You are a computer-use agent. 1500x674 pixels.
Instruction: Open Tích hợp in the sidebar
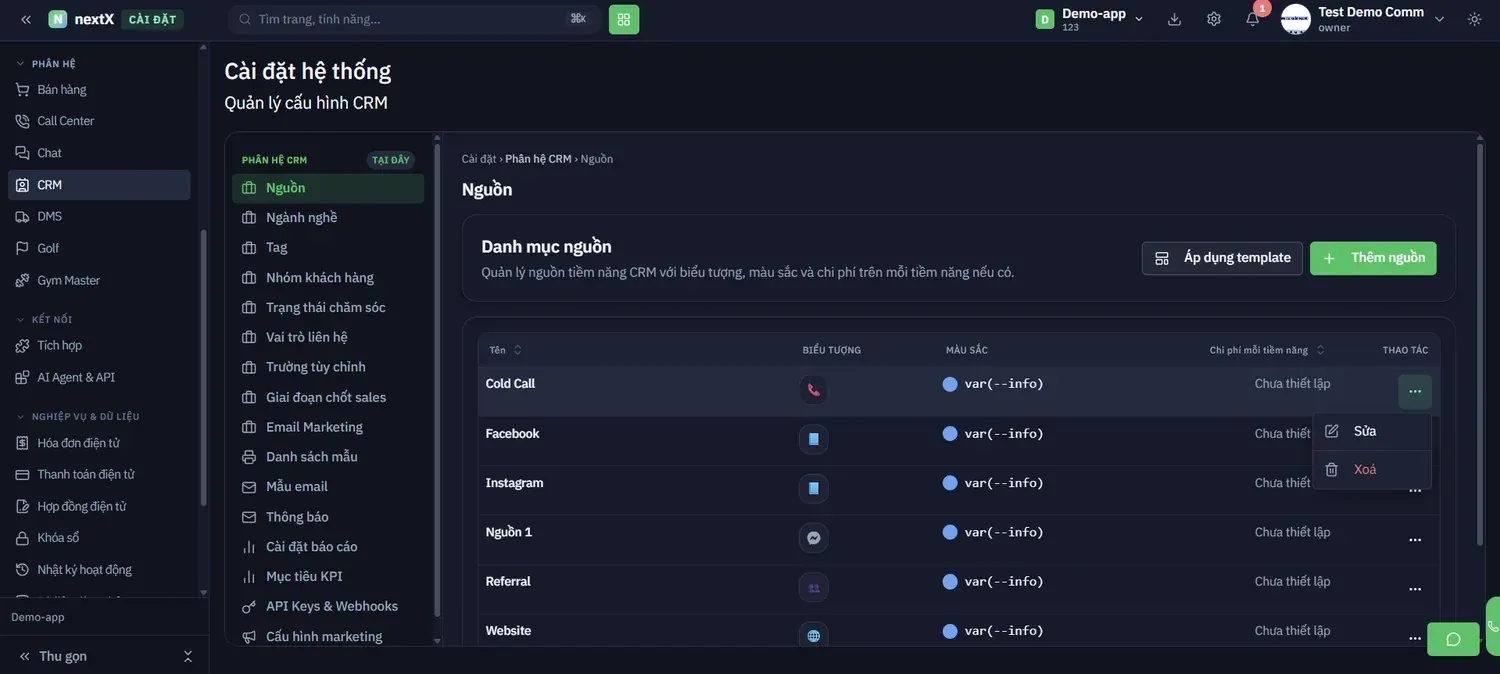(x=99, y=345)
